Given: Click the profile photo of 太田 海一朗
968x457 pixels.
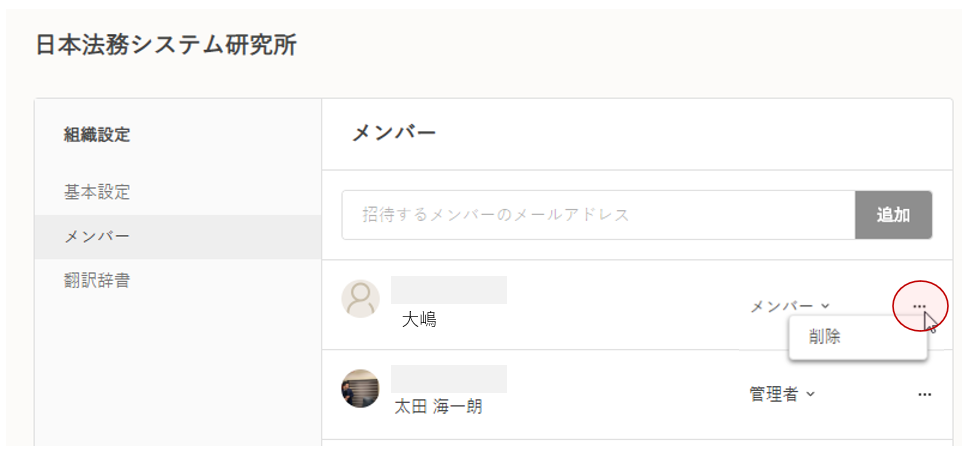Looking at the screenshot, I should (361, 388).
